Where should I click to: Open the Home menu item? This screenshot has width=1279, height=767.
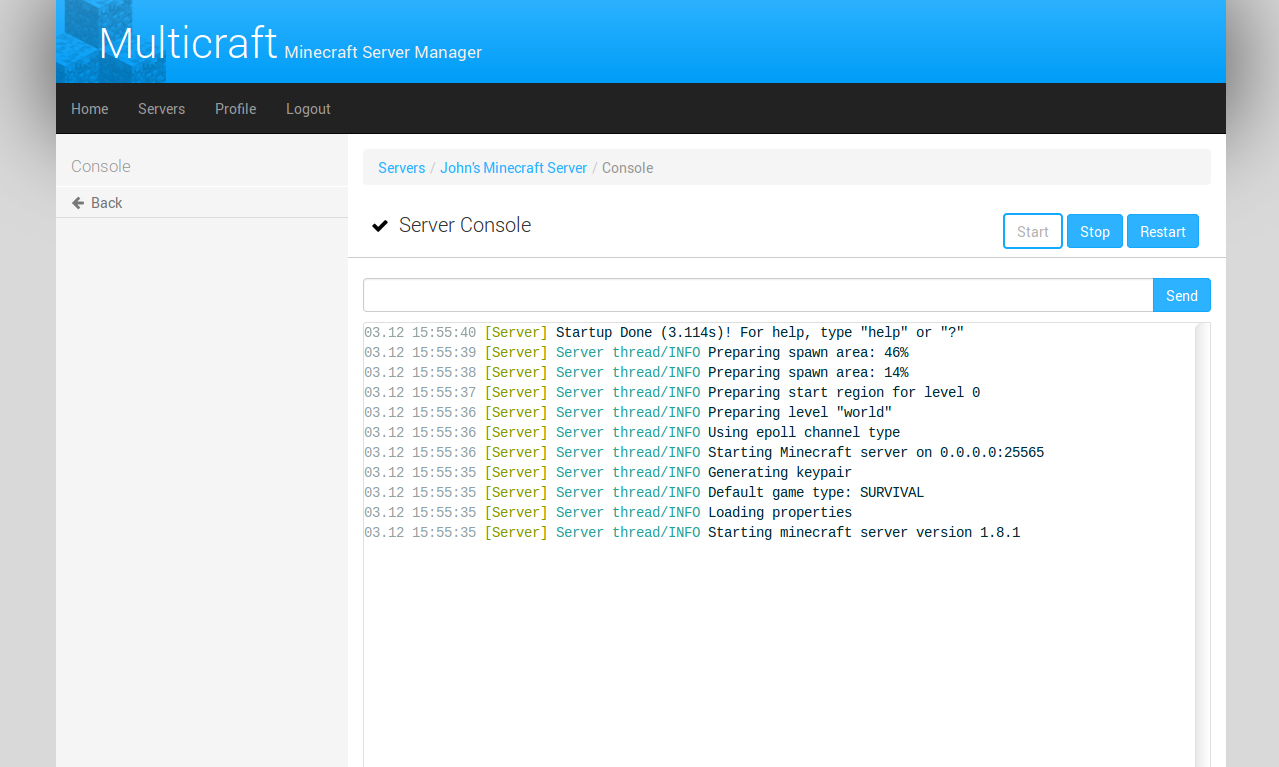click(x=89, y=108)
